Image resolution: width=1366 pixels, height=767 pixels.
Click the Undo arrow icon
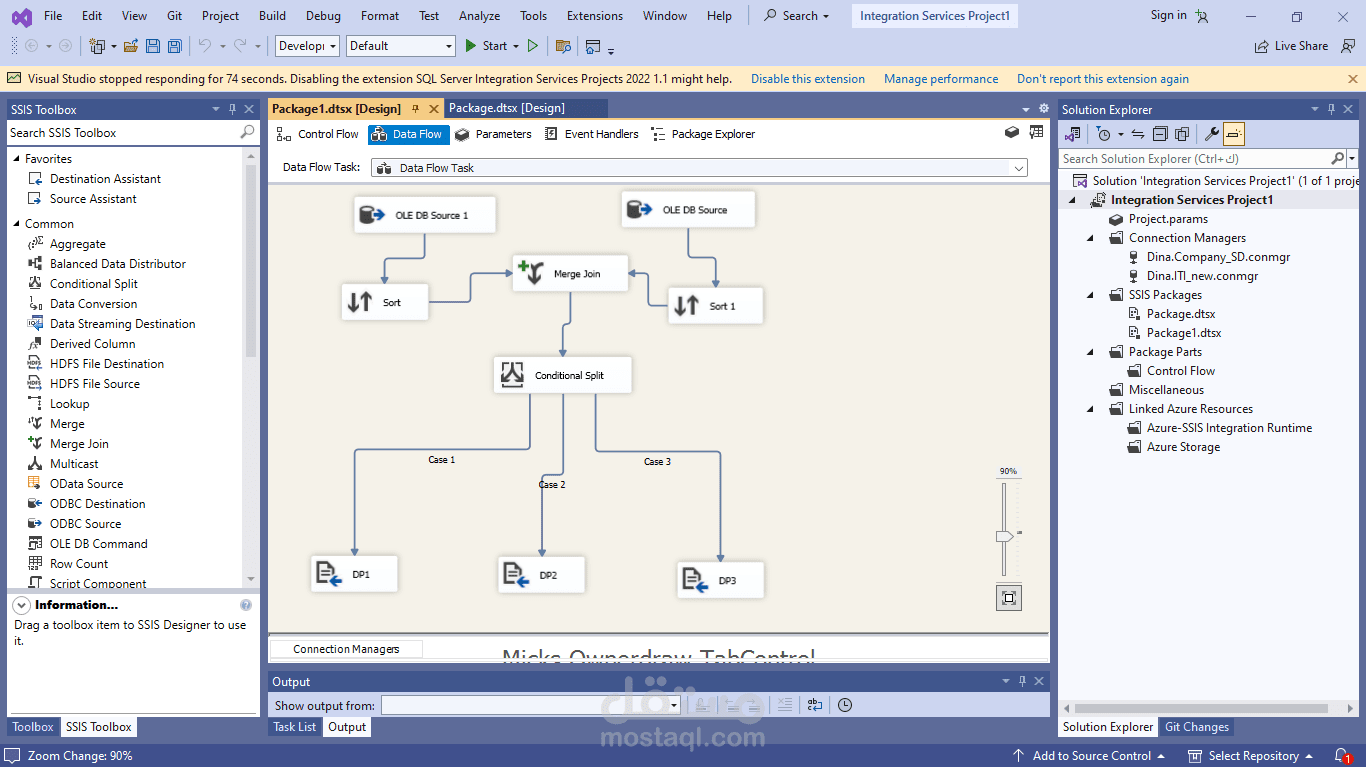[x=205, y=46]
